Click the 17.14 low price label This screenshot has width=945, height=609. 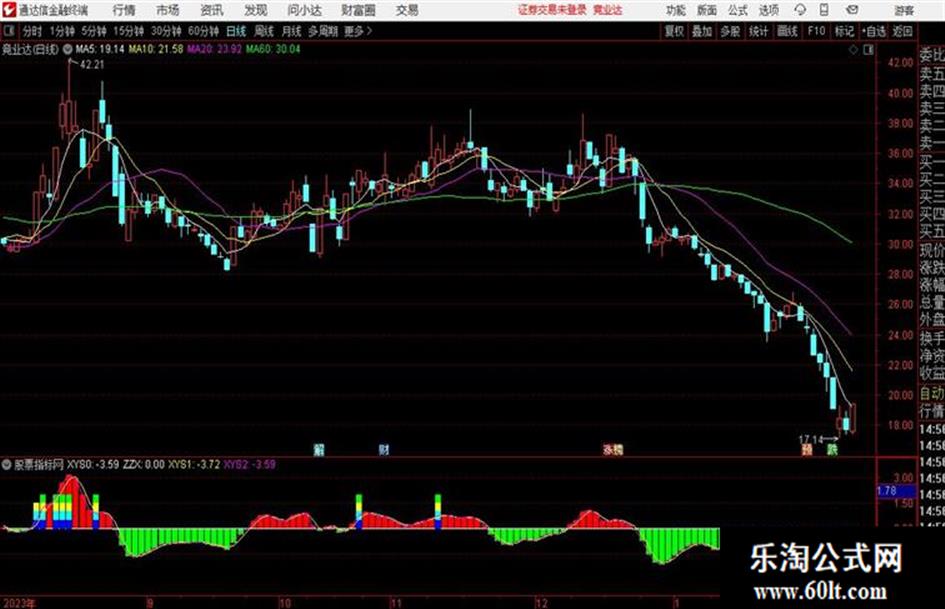pyautogui.click(x=811, y=440)
